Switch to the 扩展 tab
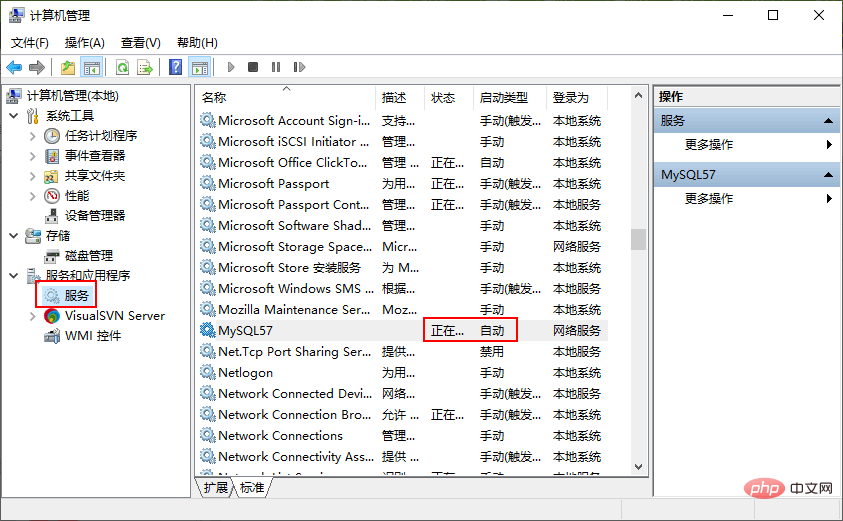 tap(216, 487)
